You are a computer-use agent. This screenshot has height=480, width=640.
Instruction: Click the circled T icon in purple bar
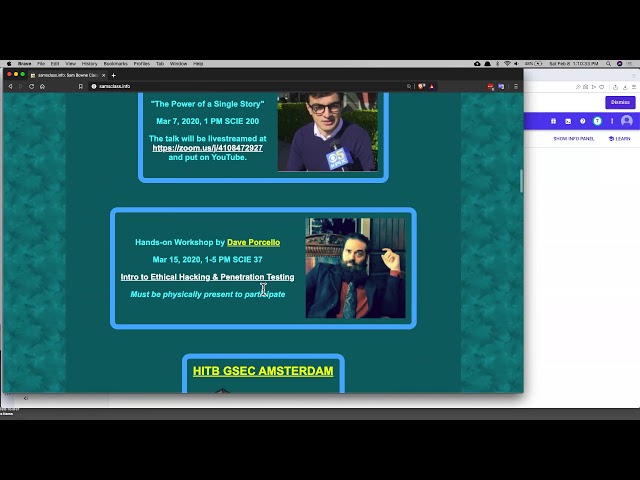(x=597, y=121)
